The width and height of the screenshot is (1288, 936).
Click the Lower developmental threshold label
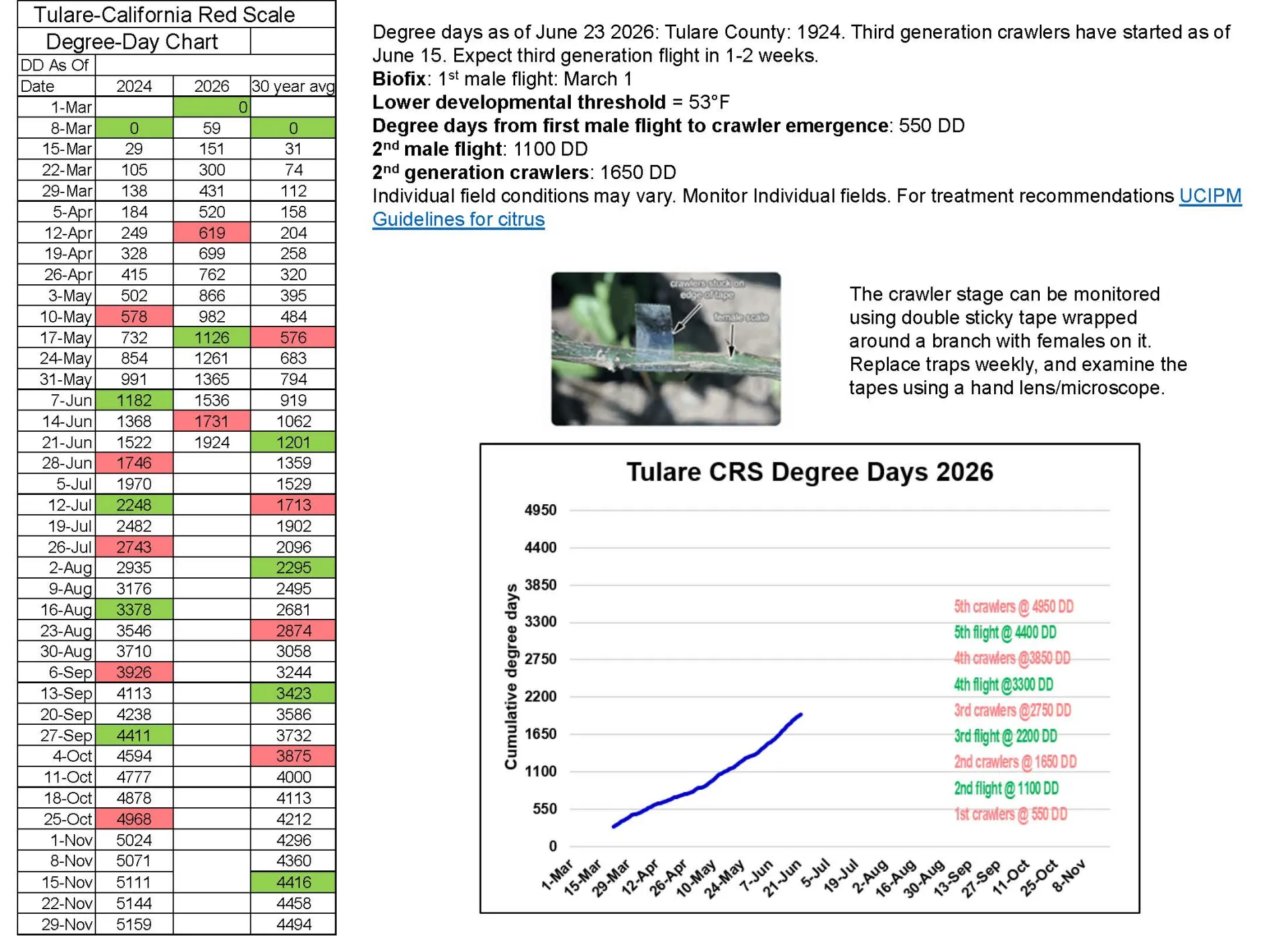tap(519, 103)
